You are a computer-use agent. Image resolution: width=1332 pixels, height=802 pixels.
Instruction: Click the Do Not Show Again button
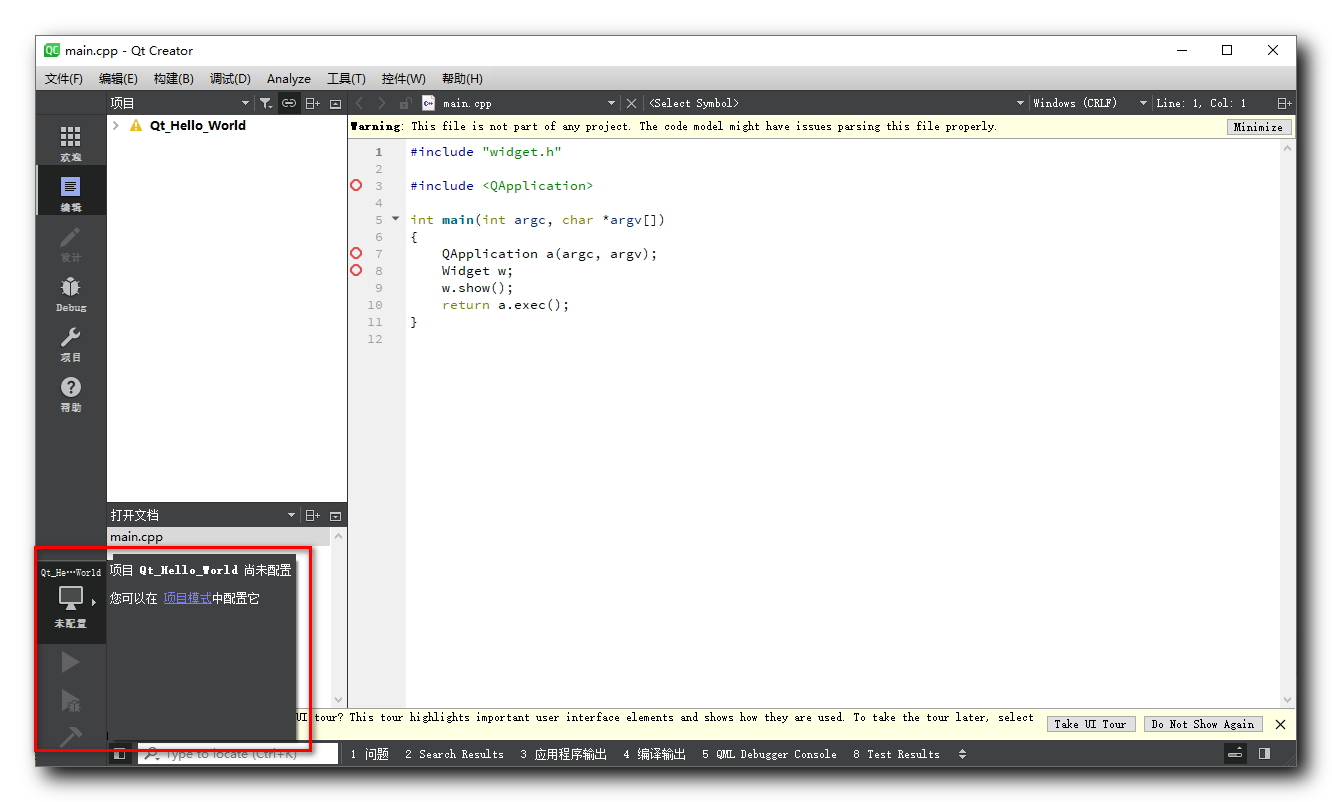[1203, 724]
